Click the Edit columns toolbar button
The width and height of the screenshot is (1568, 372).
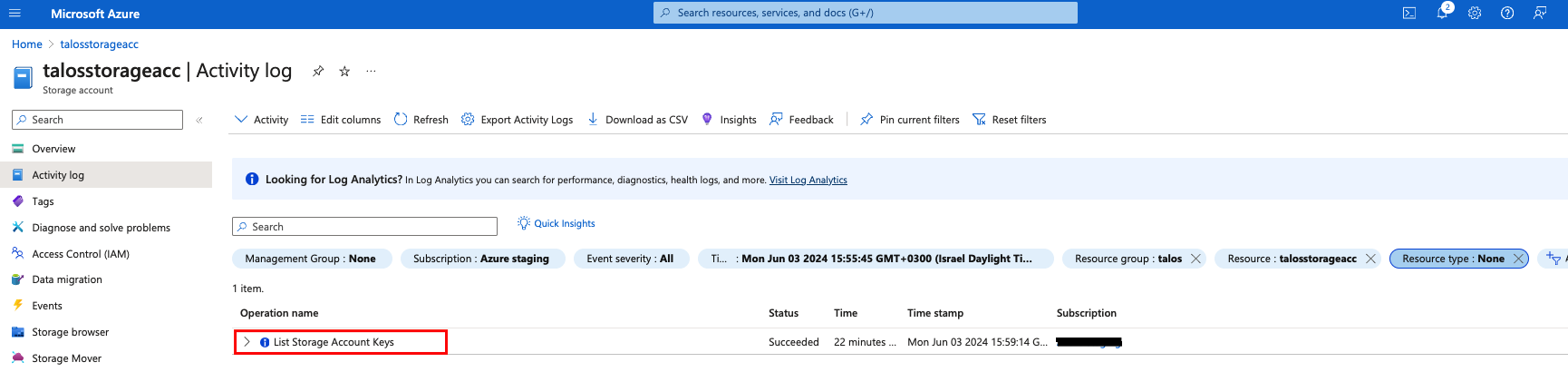coord(341,120)
